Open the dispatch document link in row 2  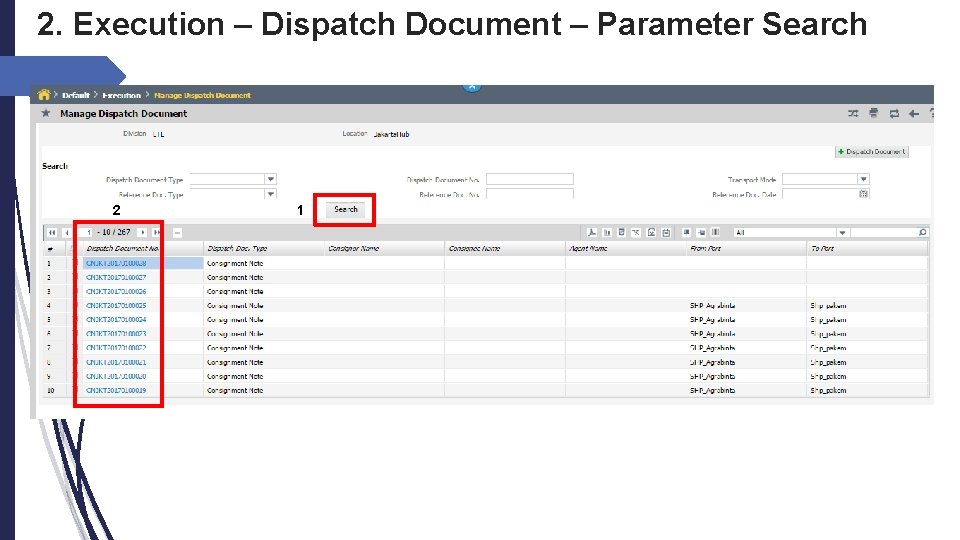pyautogui.click(x=116, y=277)
